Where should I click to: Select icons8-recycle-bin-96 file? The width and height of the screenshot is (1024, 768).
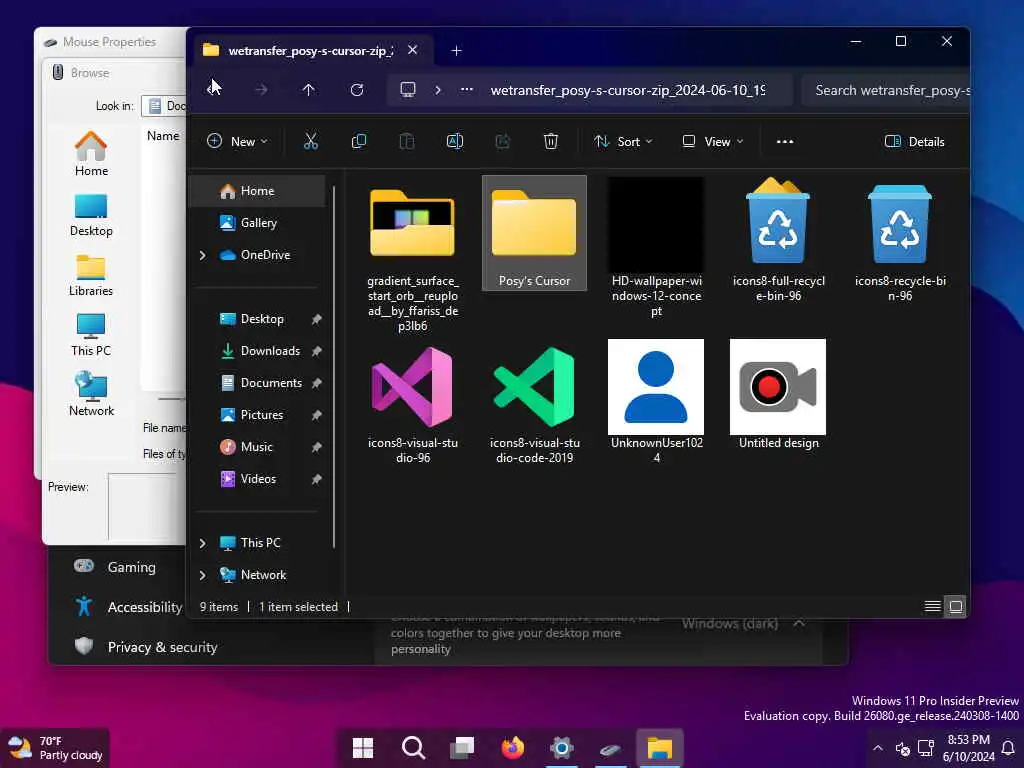click(899, 239)
